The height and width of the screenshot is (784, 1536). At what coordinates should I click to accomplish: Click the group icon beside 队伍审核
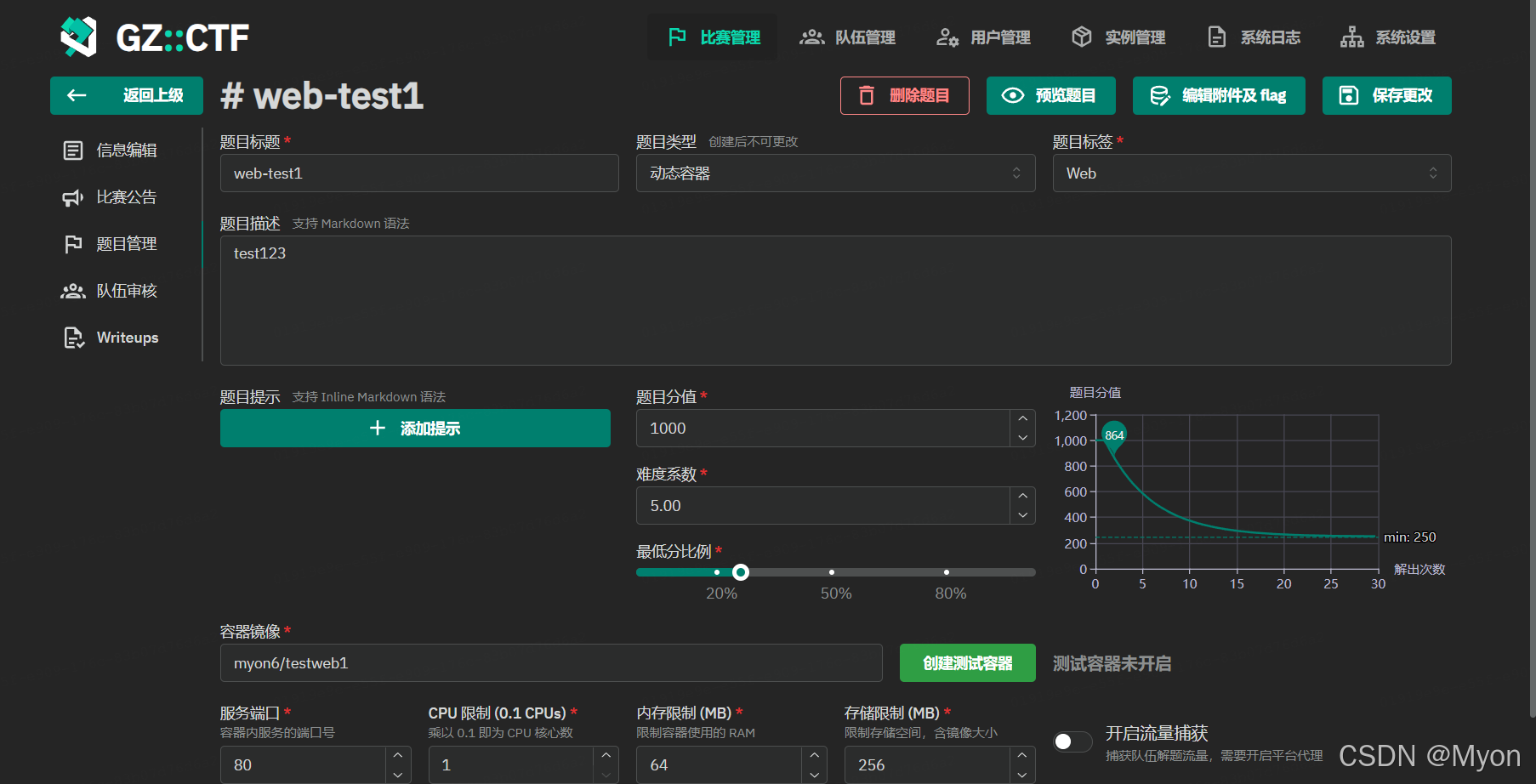[73, 291]
